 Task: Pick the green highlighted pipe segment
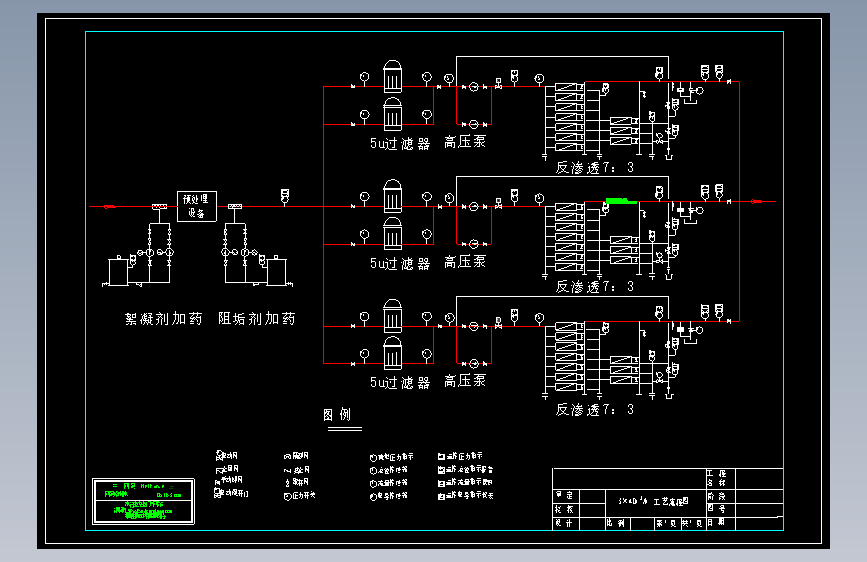(x=621, y=201)
